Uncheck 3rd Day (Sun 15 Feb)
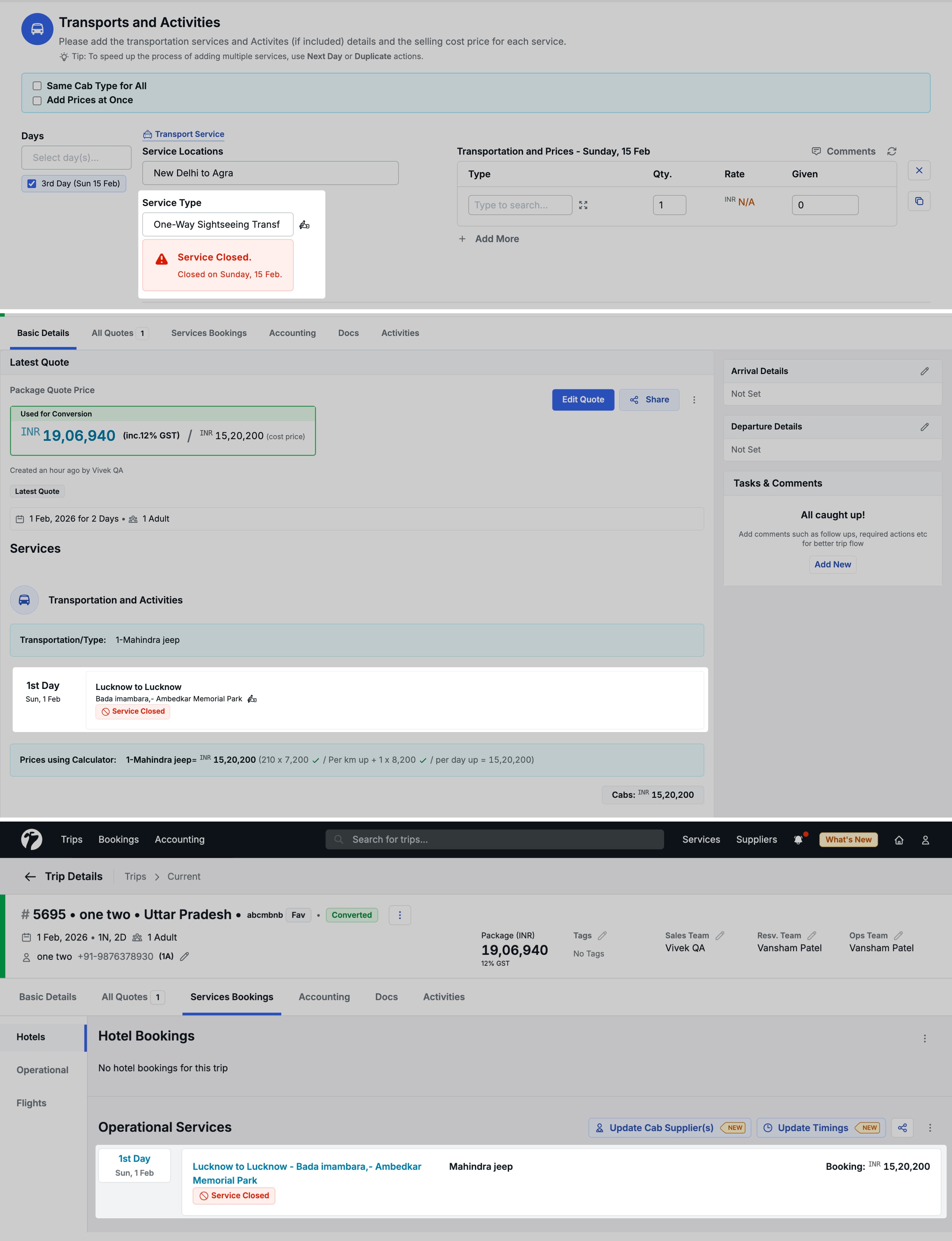Viewport: 952px width, 1241px height. [32, 184]
